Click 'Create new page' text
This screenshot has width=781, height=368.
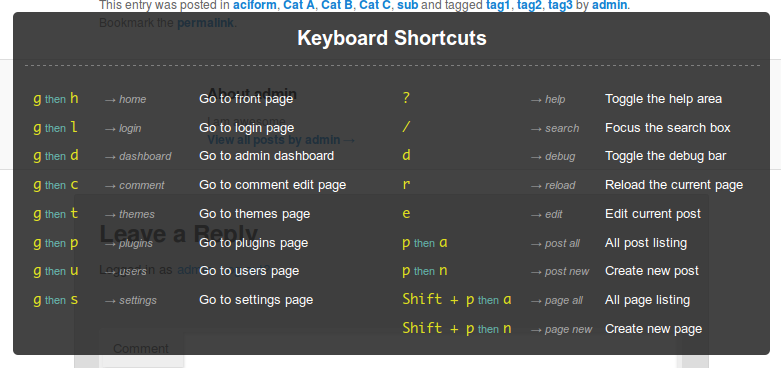pyautogui.click(x=653, y=329)
